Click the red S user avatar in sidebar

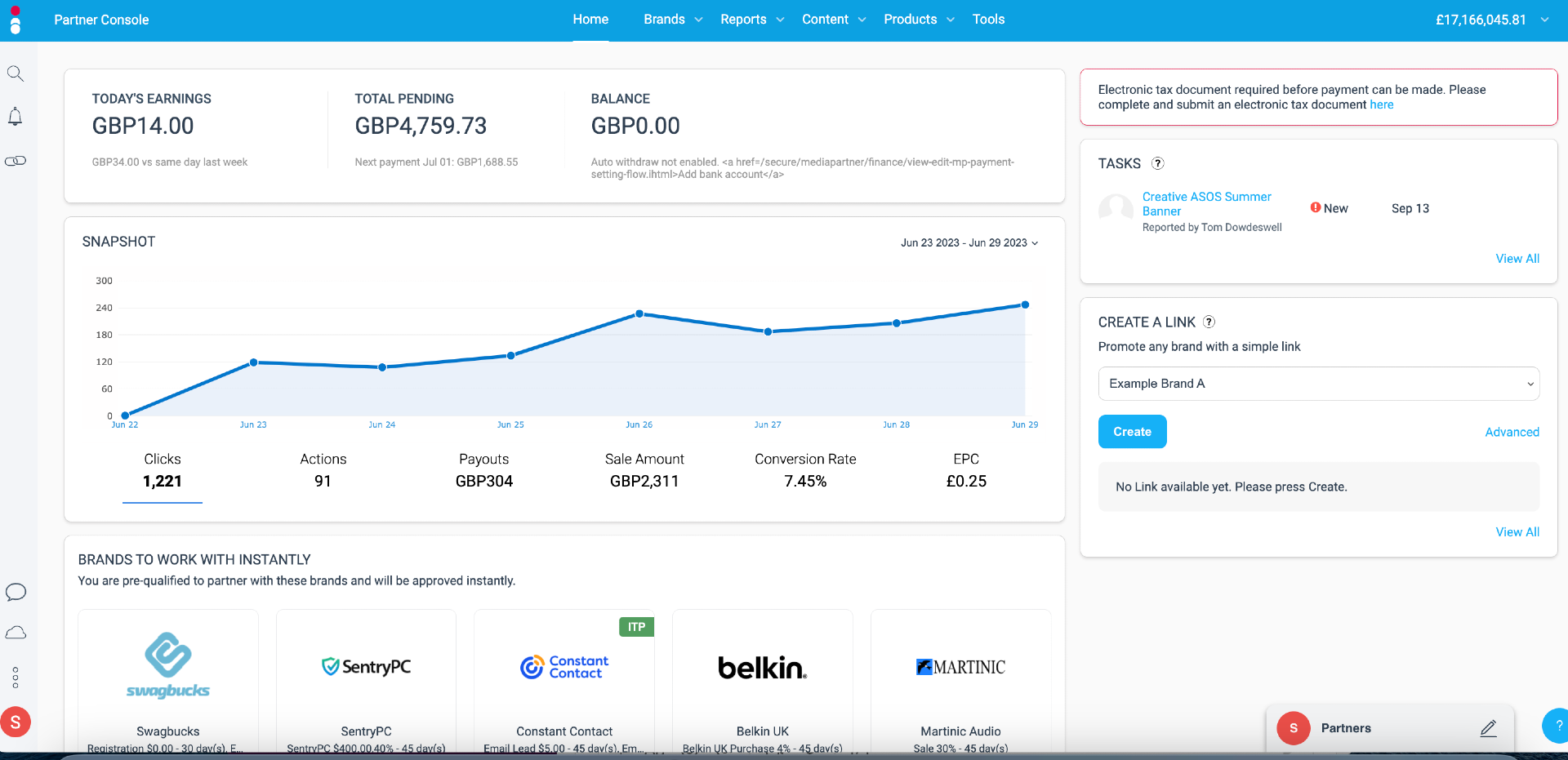(x=16, y=722)
